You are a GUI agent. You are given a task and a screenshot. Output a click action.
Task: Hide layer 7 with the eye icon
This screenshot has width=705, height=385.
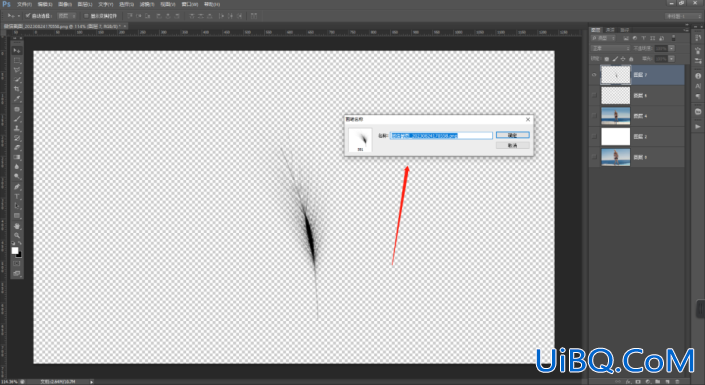[594, 75]
